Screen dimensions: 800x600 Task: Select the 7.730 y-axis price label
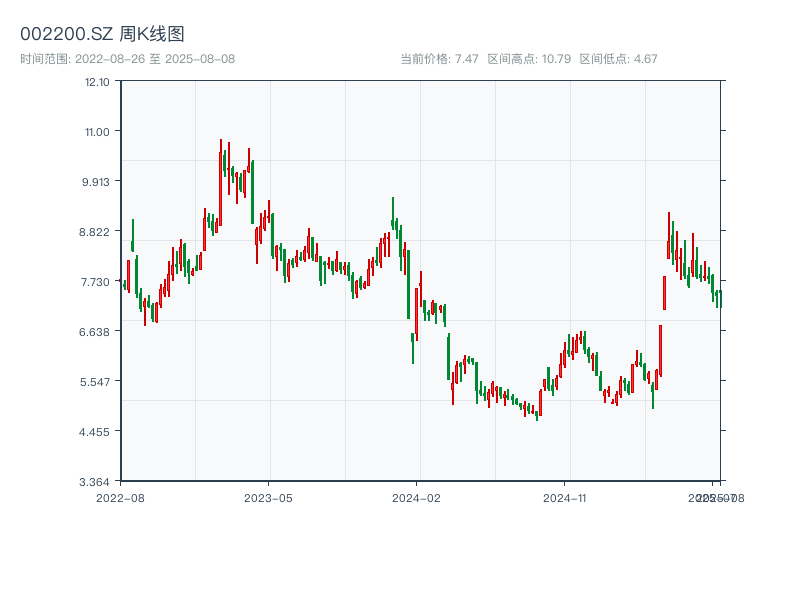point(97,282)
